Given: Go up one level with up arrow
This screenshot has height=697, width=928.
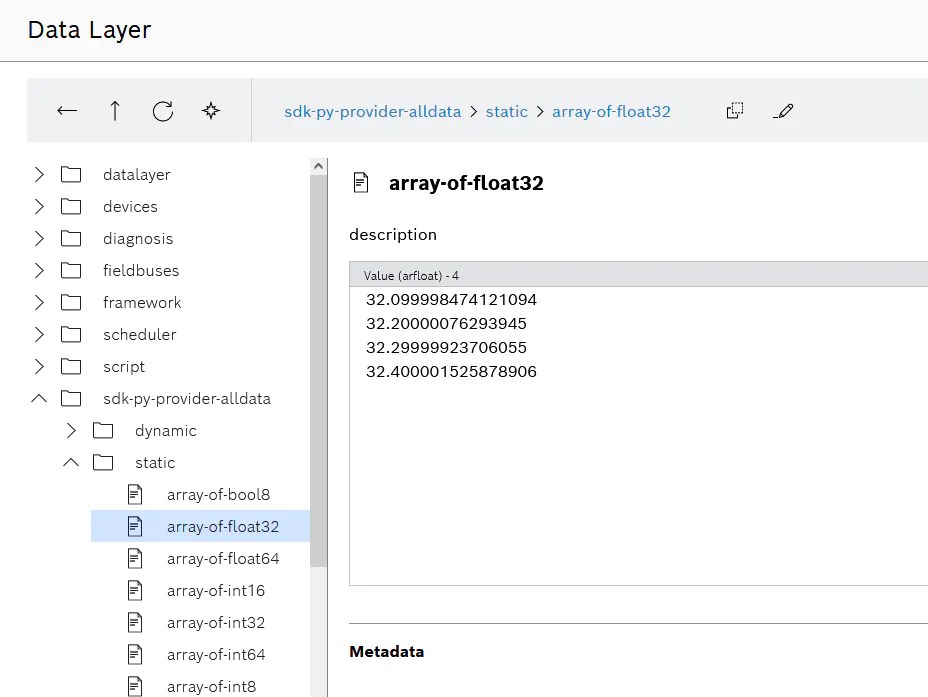Looking at the screenshot, I should point(115,111).
